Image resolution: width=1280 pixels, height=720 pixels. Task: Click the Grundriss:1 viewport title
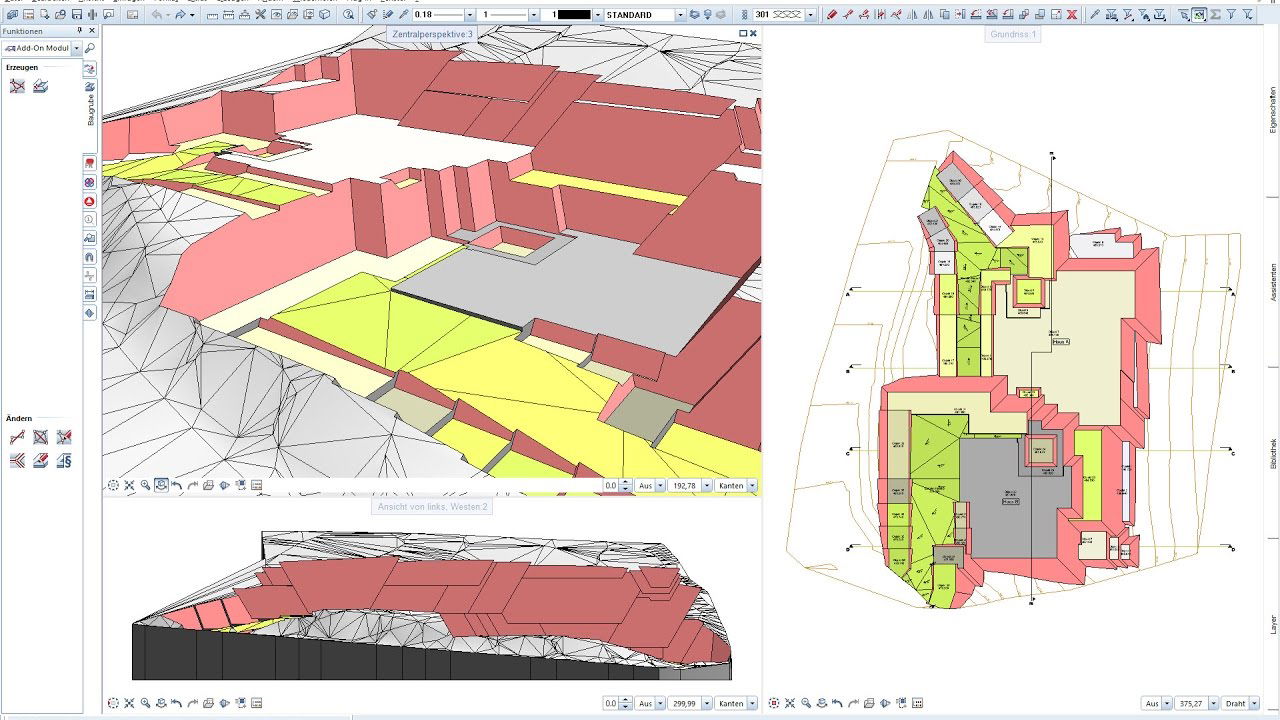click(1014, 34)
